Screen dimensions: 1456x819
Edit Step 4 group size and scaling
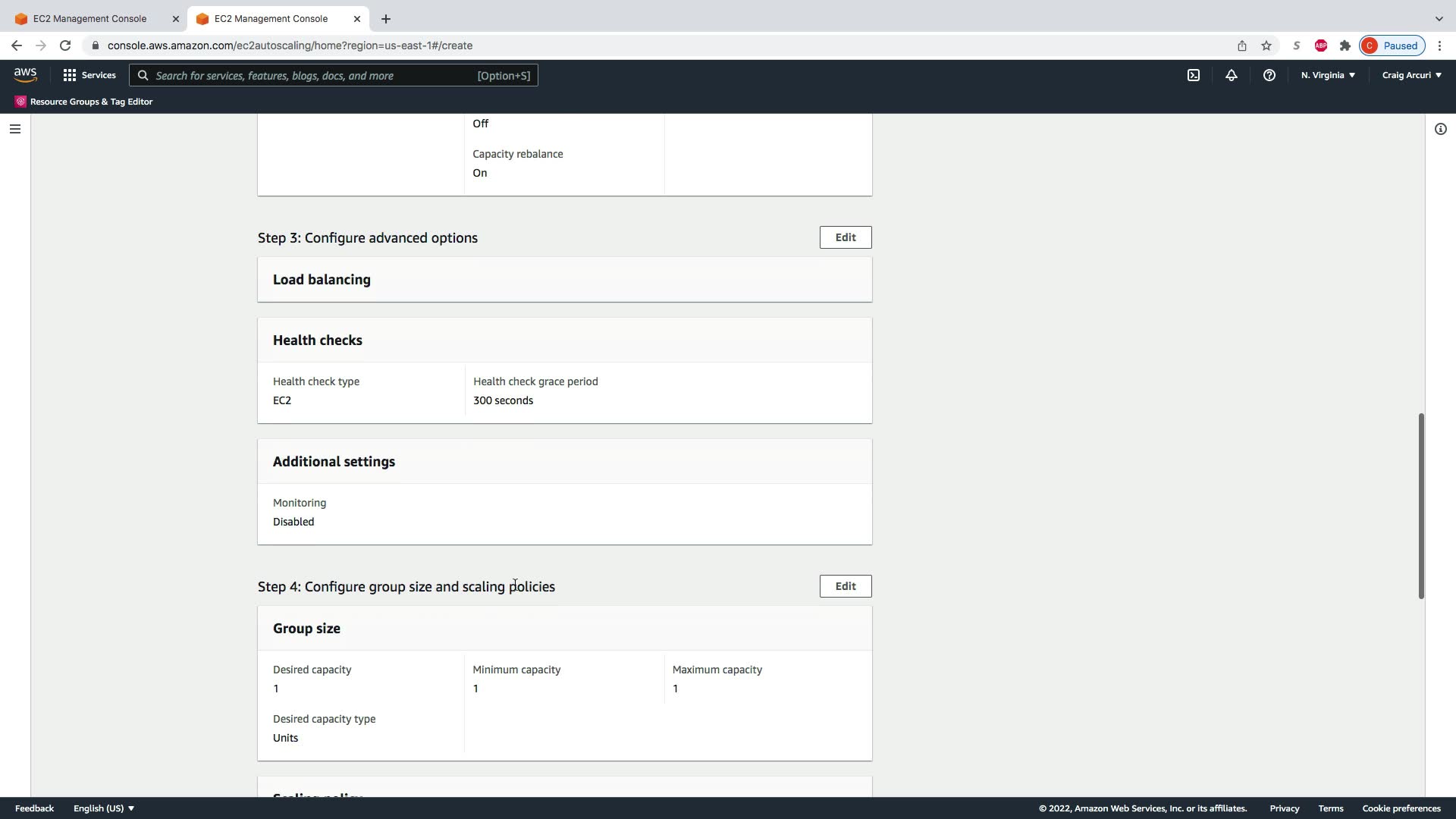tap(846, 586)
